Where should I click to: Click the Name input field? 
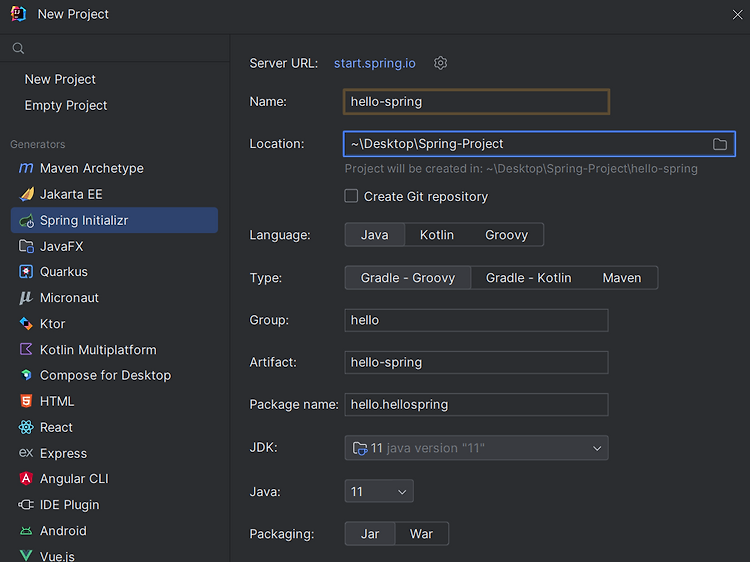pos(476,101)
